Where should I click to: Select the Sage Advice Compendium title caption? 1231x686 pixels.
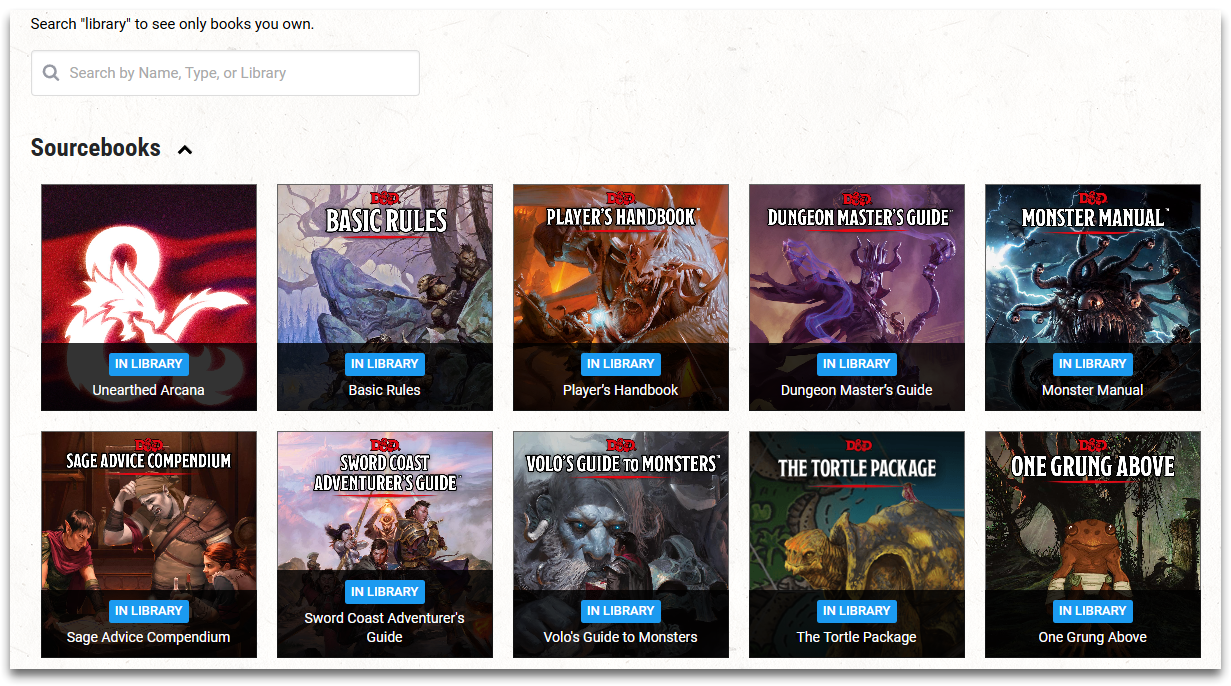tap(149, 637)
